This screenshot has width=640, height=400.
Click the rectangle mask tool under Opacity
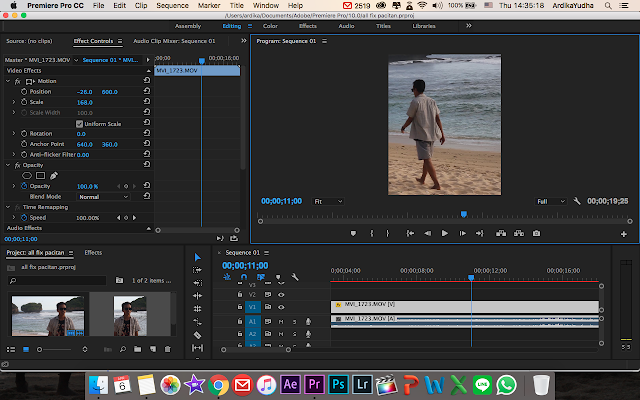click(x=40, y=176)
